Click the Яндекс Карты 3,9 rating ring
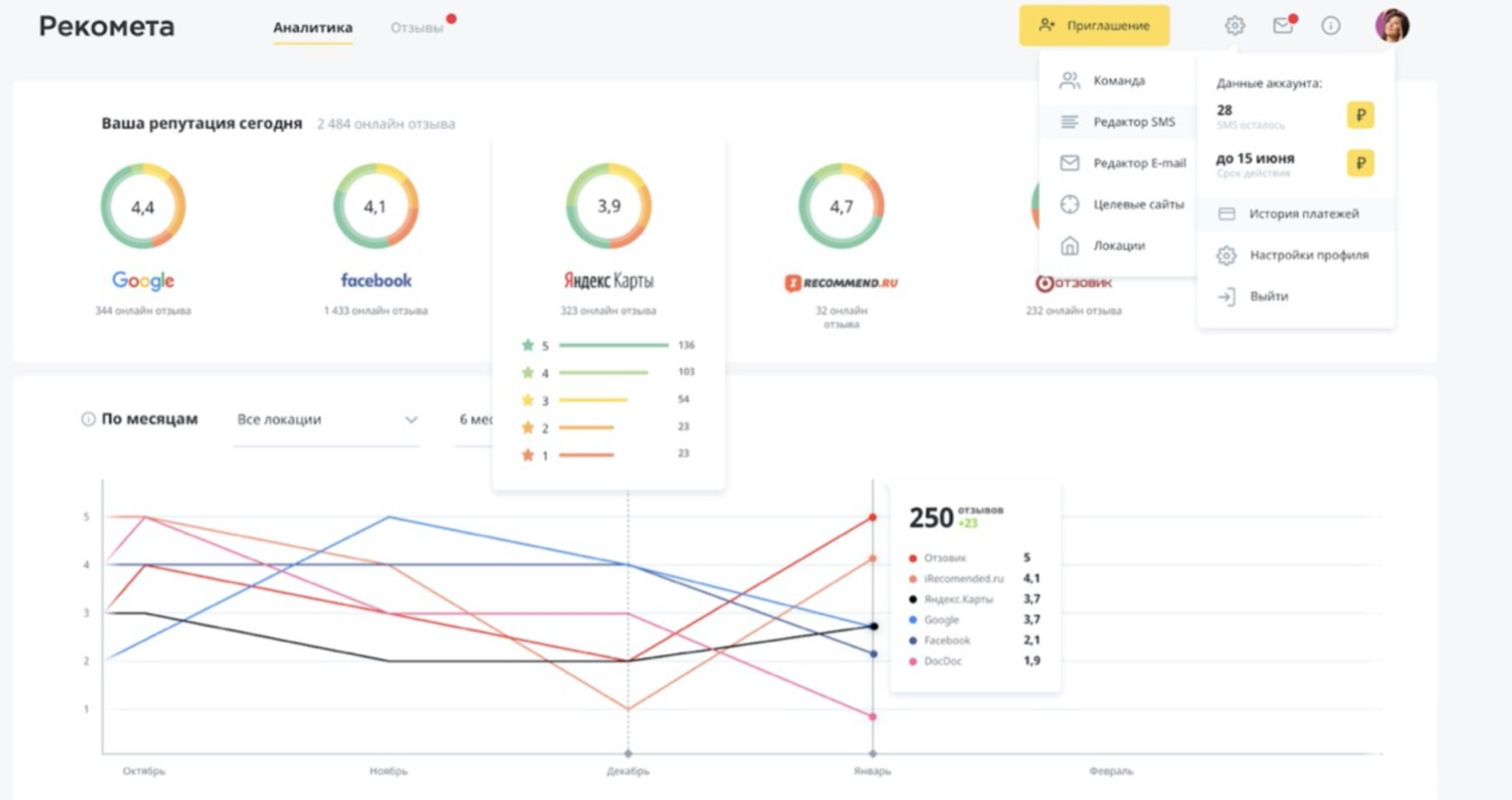Screen dimensions: 1512x800 pyautogui.click(x=608, y=206)
